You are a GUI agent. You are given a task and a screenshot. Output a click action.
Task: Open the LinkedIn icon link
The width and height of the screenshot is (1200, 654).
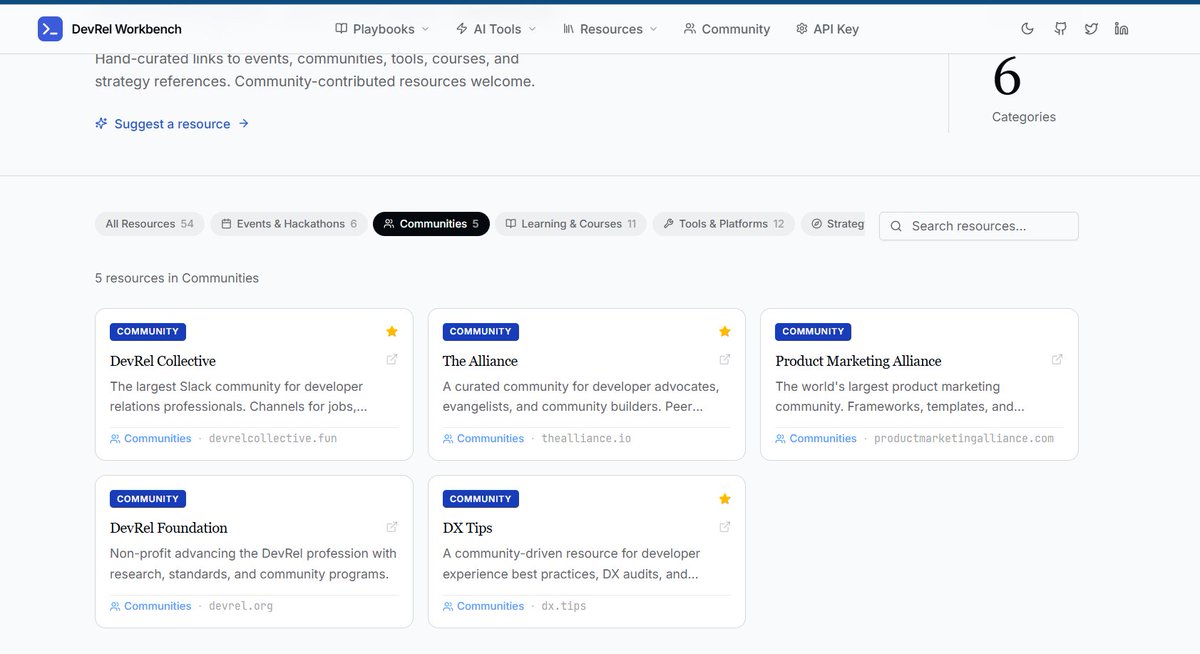(x=1121, y=29)
